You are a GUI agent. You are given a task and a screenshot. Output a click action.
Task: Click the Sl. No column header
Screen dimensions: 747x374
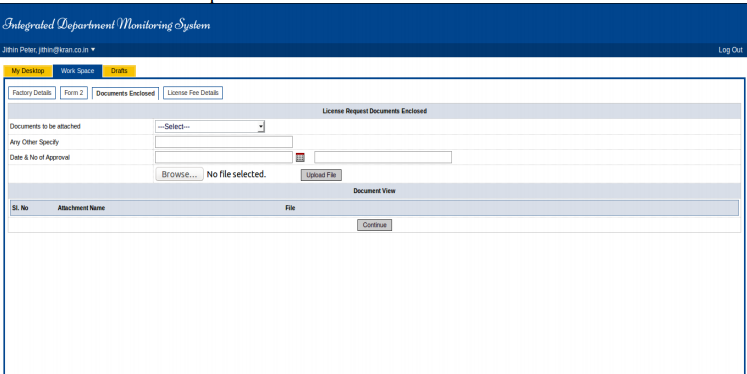pos(20,208)
